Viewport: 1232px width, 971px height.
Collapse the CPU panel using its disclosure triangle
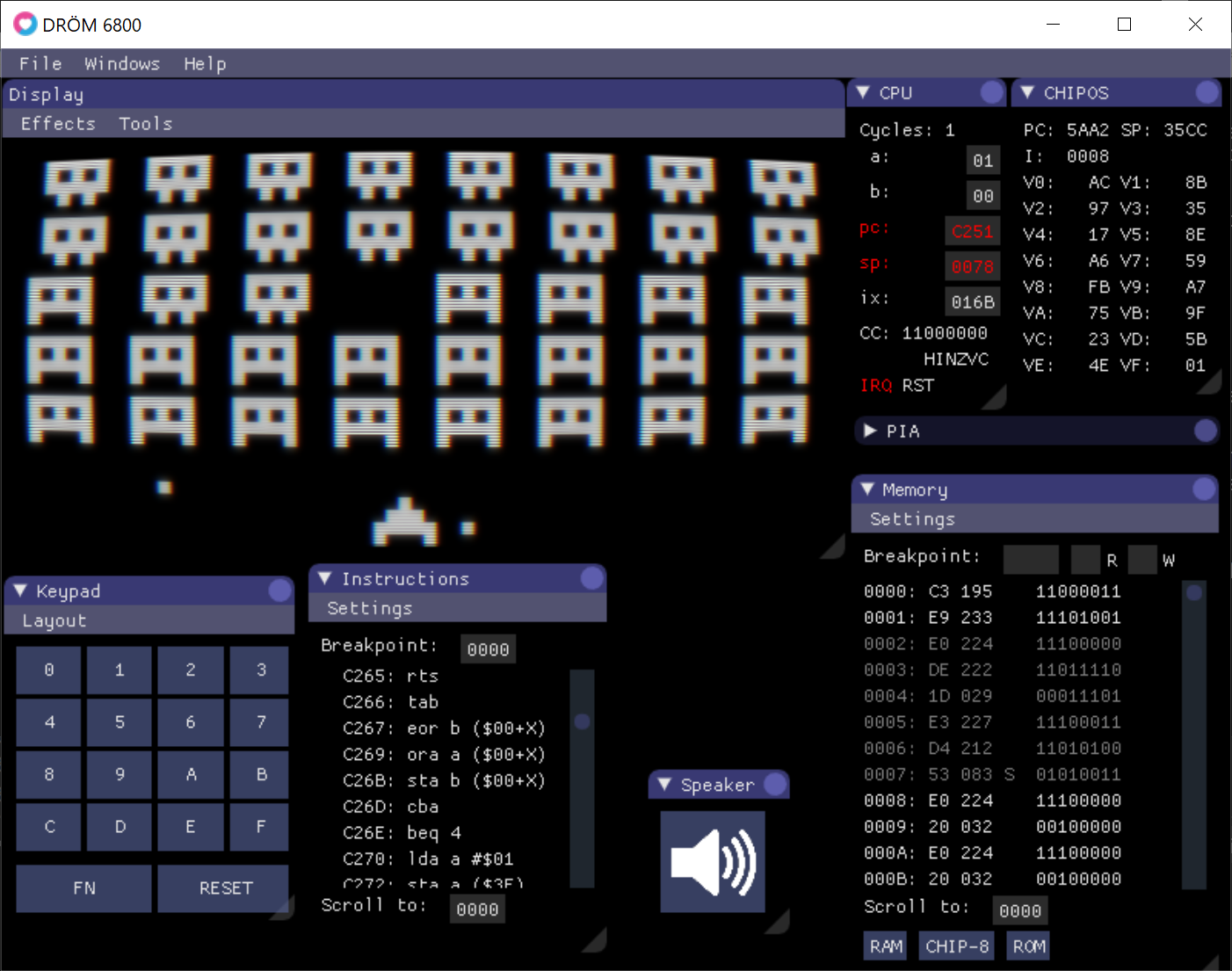(x=866, y=91)
